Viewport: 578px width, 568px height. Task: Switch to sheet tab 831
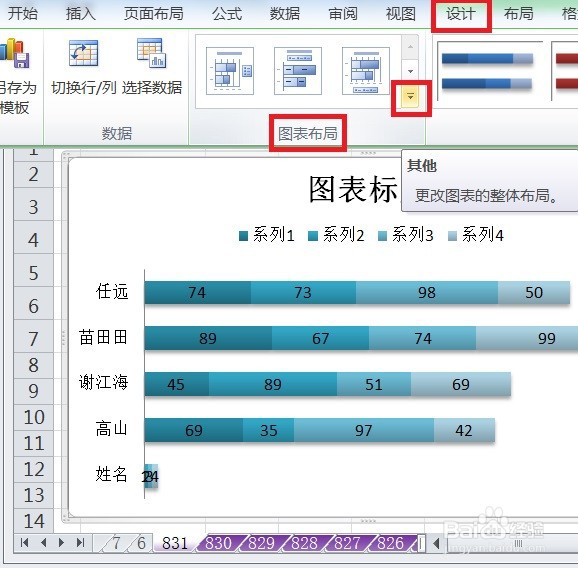(175, 543)
